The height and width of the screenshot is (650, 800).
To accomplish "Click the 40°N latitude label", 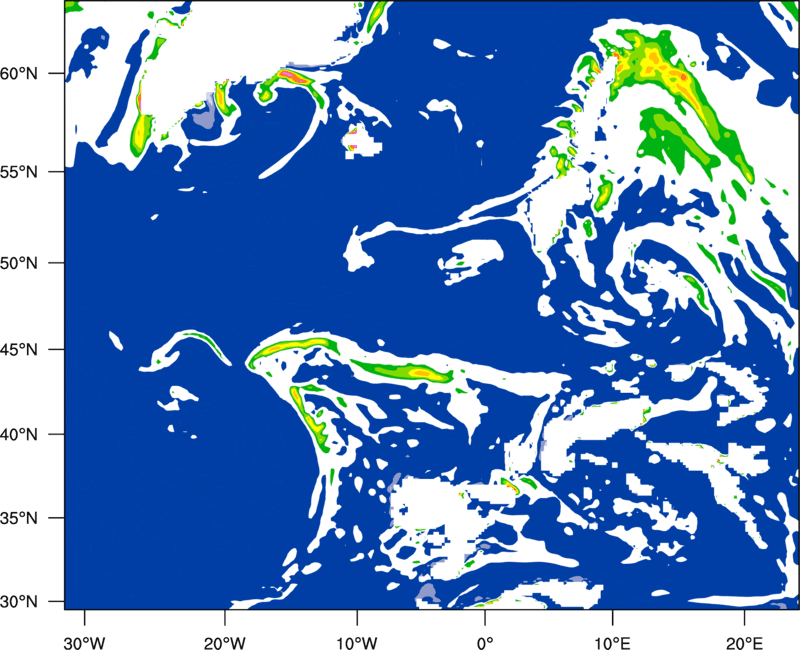I will [x=19, y=435].
